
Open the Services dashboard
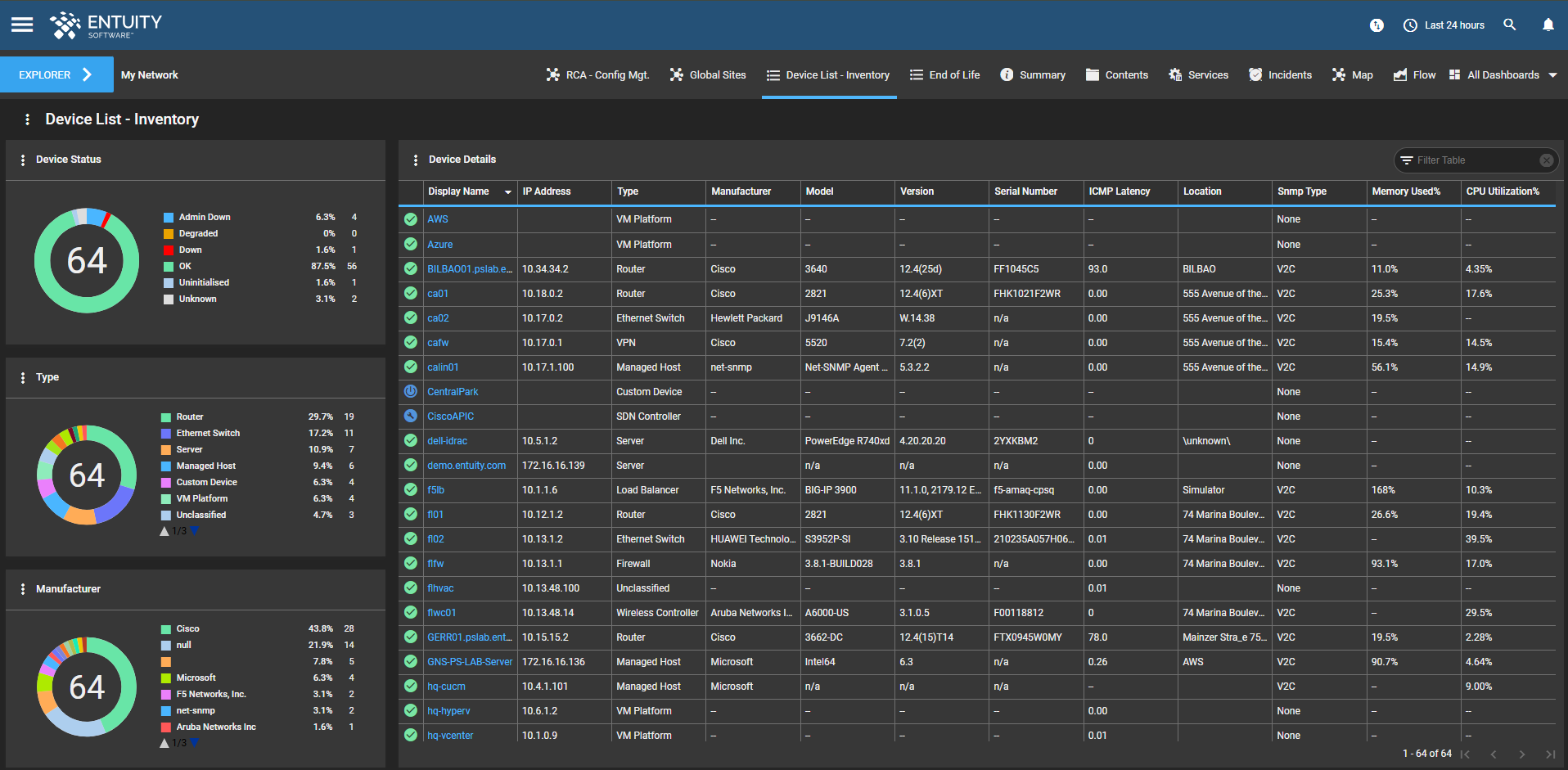point(1198,74)
